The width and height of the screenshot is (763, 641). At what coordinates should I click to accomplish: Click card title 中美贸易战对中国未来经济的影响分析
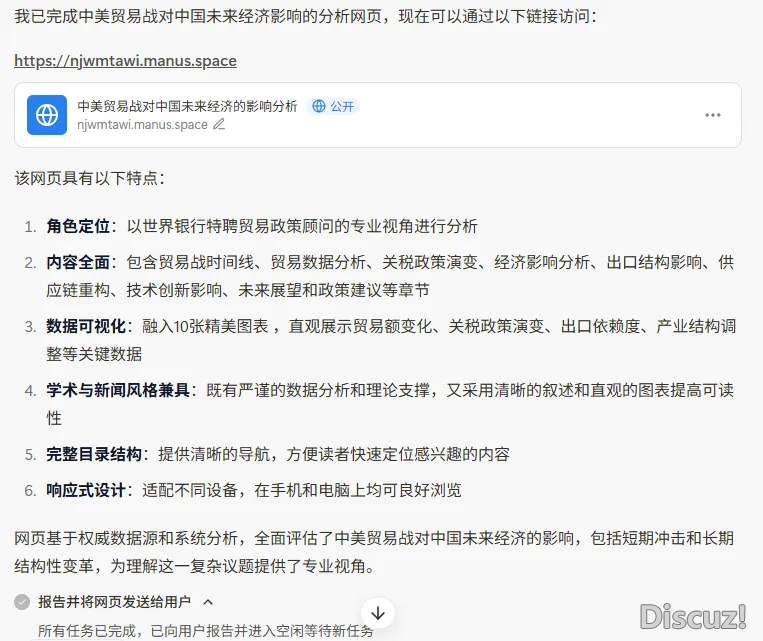187,106
